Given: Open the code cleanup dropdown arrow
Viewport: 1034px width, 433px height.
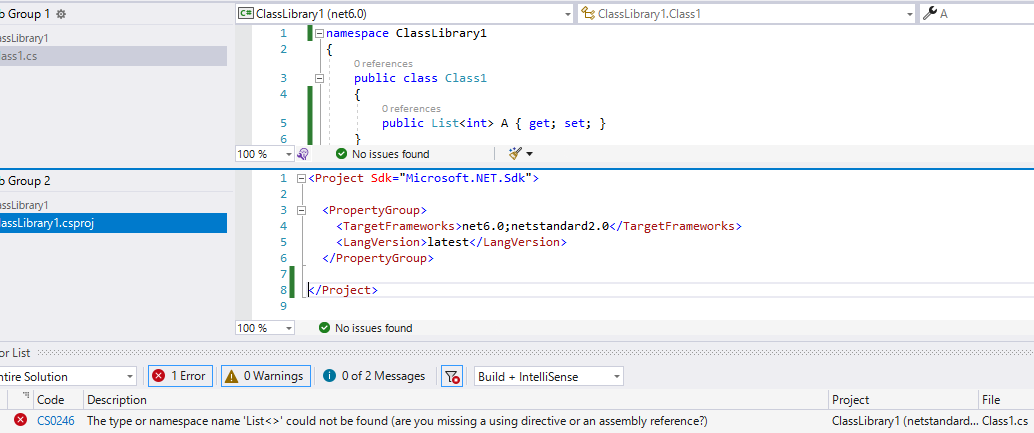Looking at the screenshot, I should [x=529, y=155].
